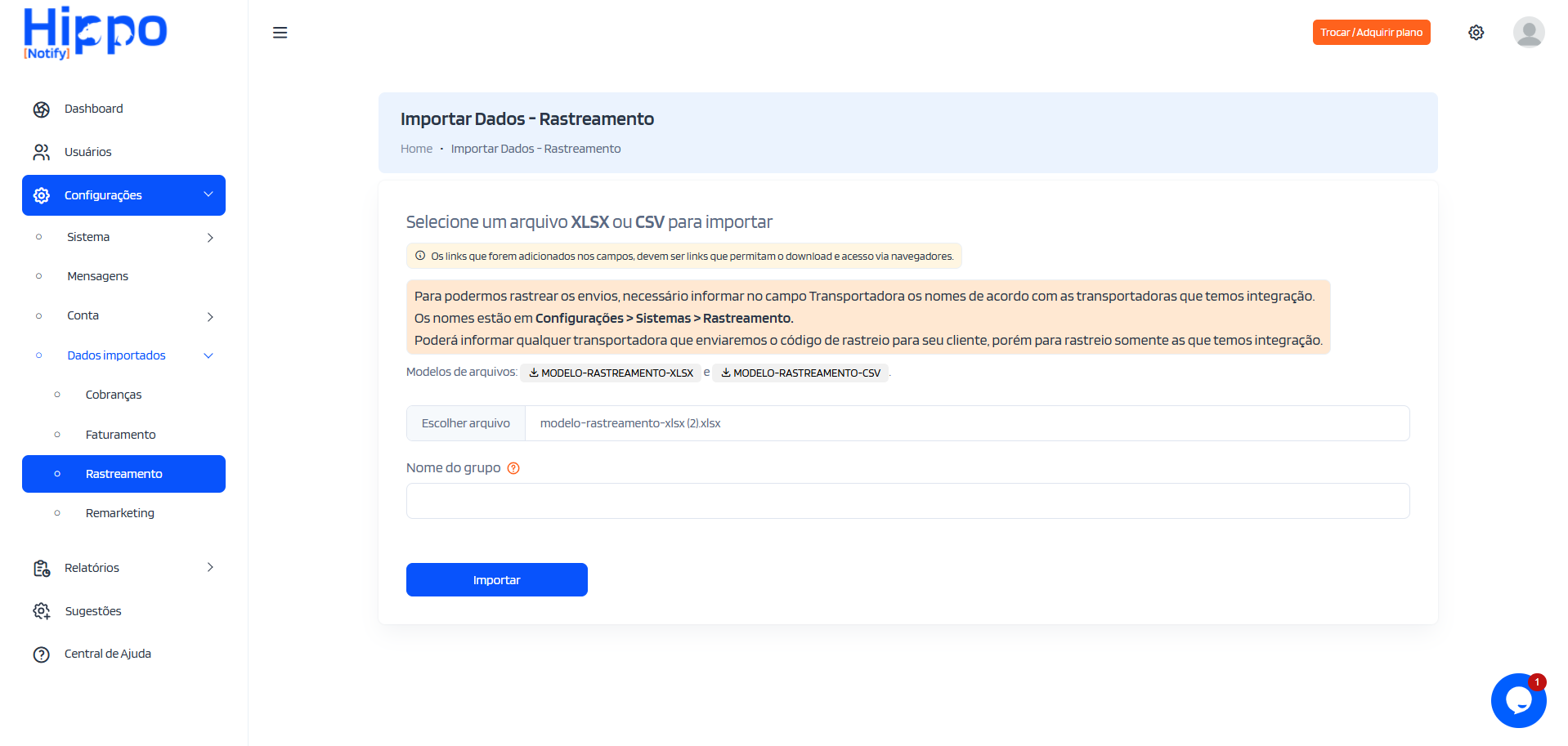Viewport: 1568px width, 746px height.
Task: Open the Mensagens submenu item
Action: (x=123, y=276)
